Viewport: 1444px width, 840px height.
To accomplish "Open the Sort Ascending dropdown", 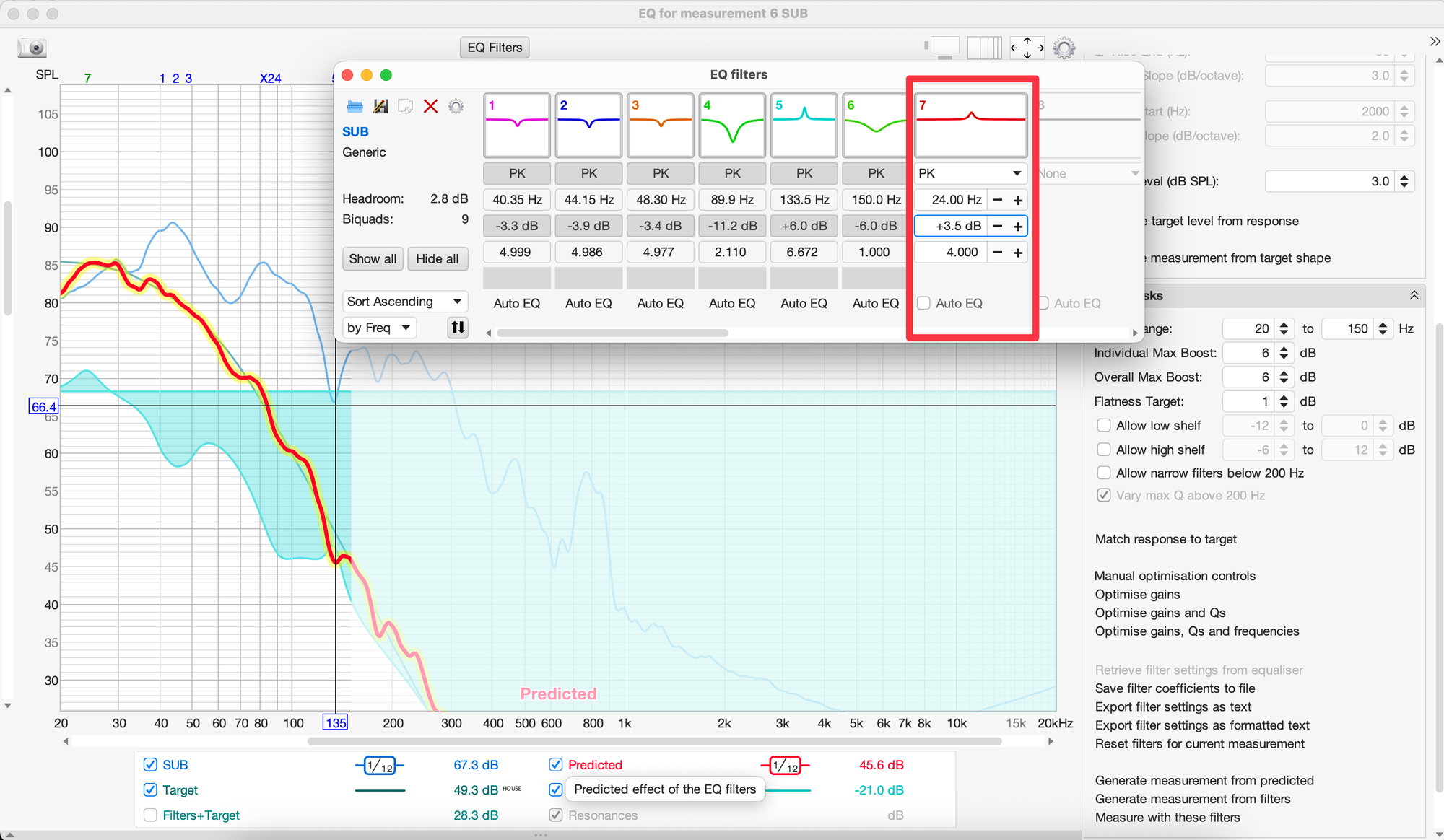I will [x=405, y=301].
